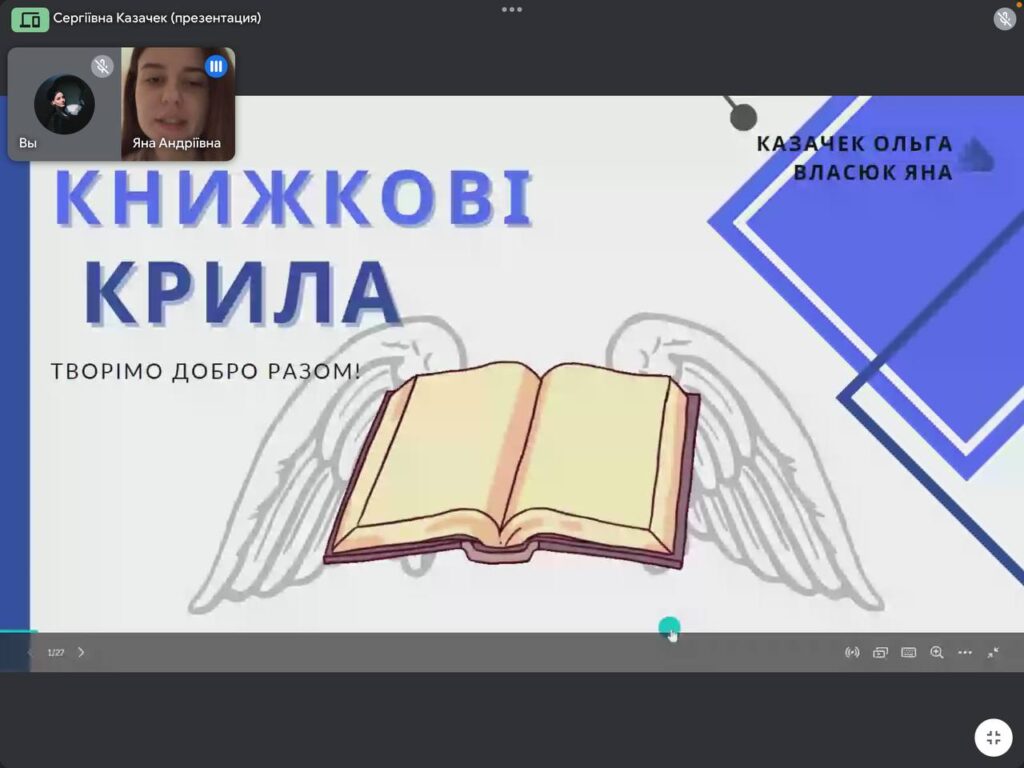1024x768 pixels.
Task: Click the slide progress bar
Action: pos(400,632)
